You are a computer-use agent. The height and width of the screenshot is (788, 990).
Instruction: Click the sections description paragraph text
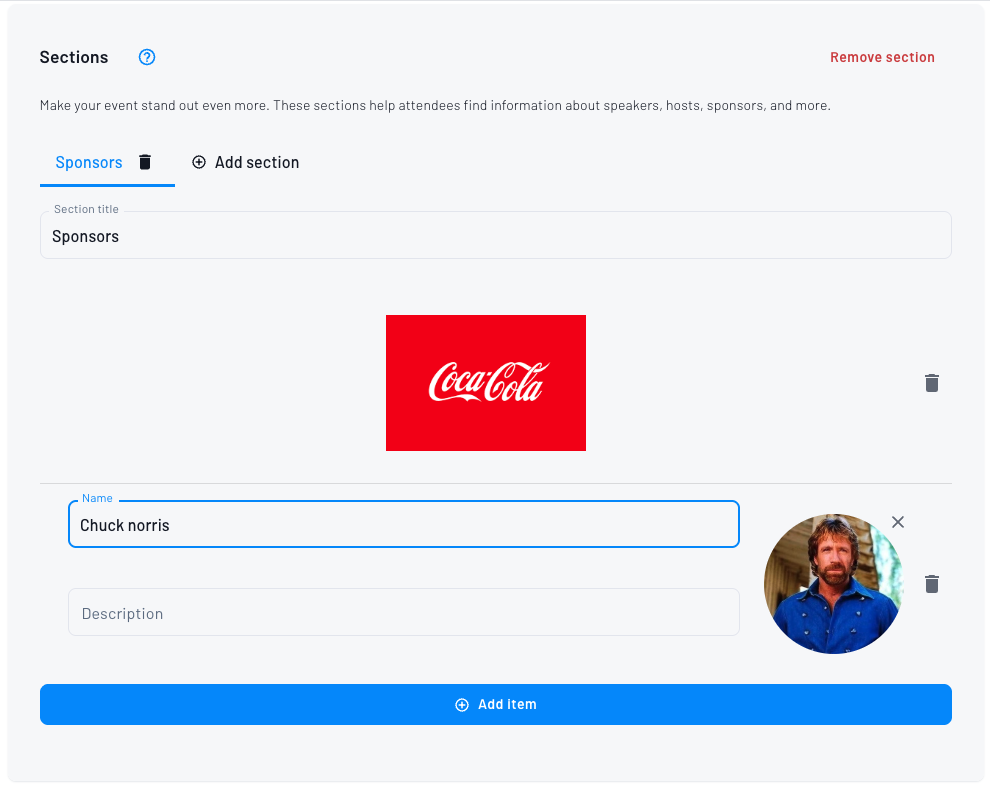pyautogui.click(x=435, y=105)
